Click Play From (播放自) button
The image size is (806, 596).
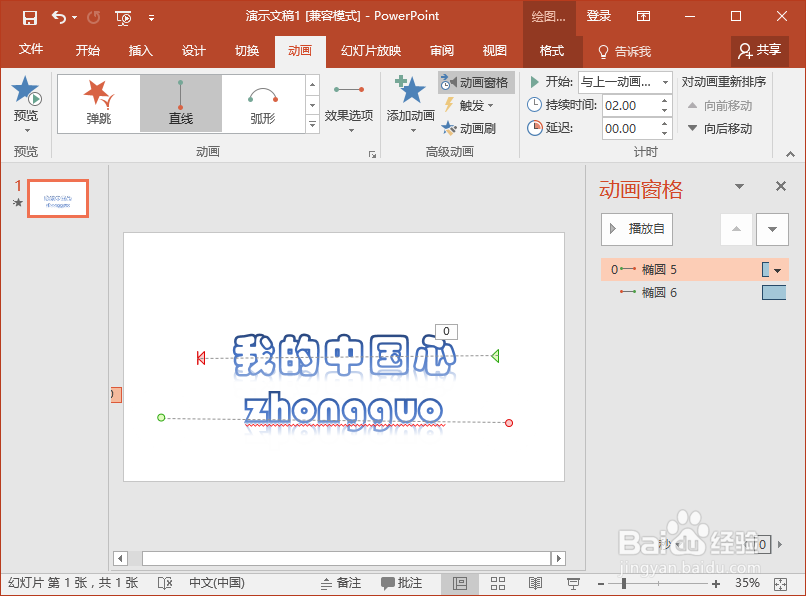point(637,229)
